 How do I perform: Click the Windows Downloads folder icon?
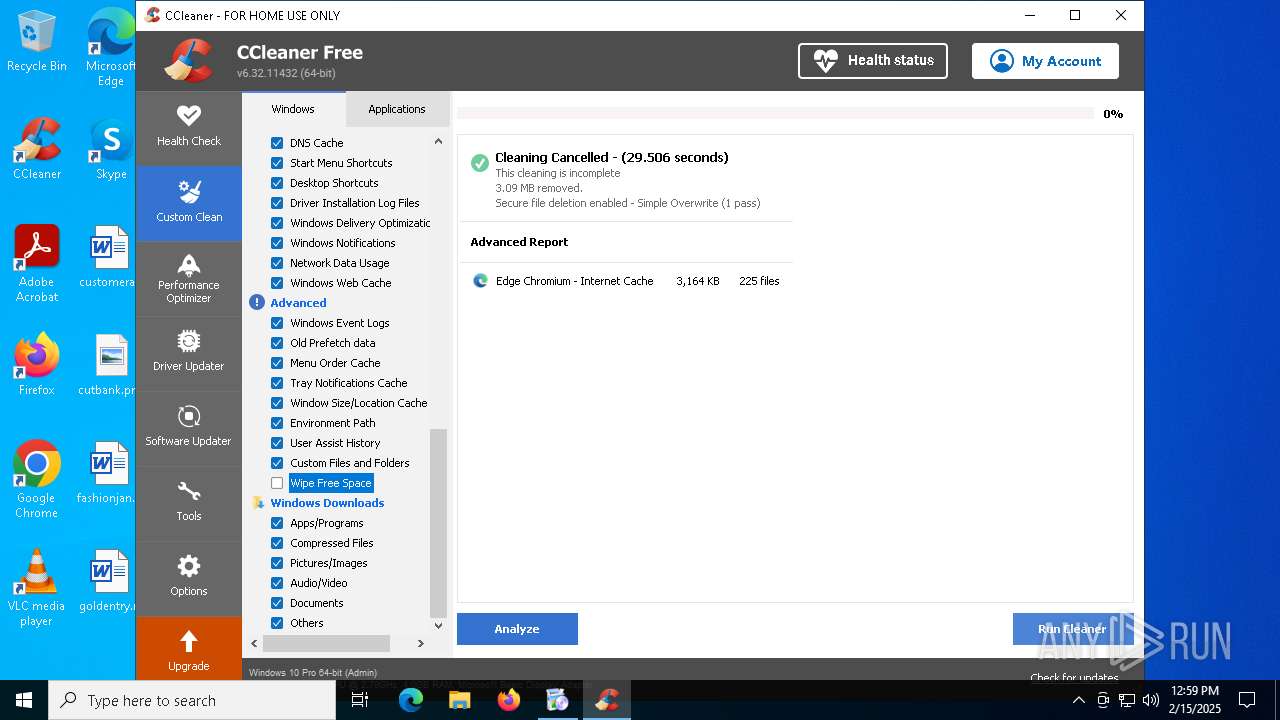[x=258, y=503]
